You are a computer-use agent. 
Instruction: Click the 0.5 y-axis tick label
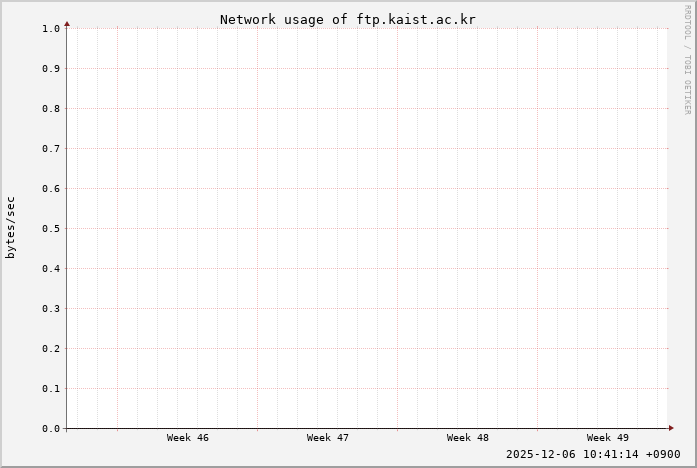point(51,229)
